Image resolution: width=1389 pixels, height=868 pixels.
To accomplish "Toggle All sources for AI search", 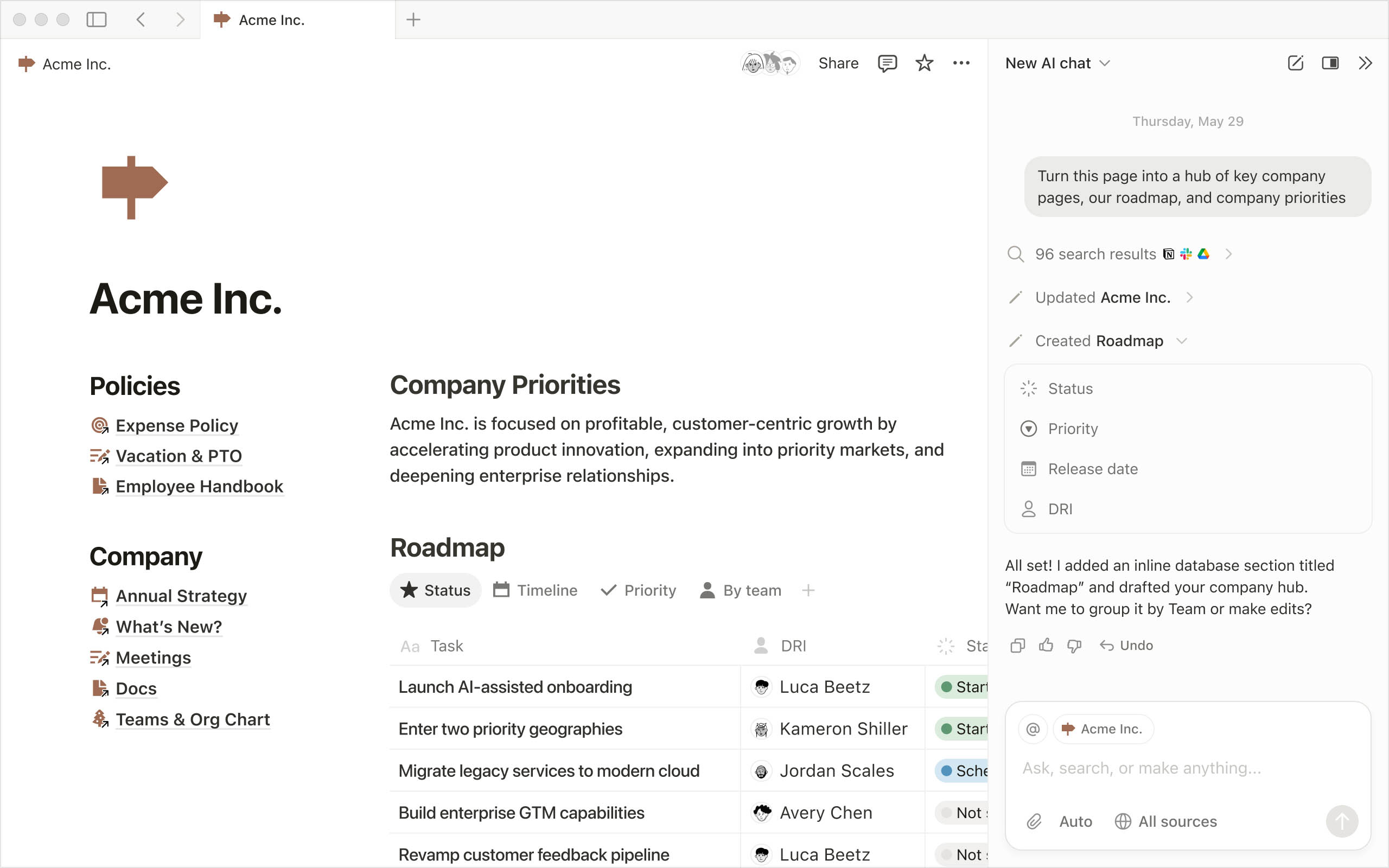I will 1165,821.
